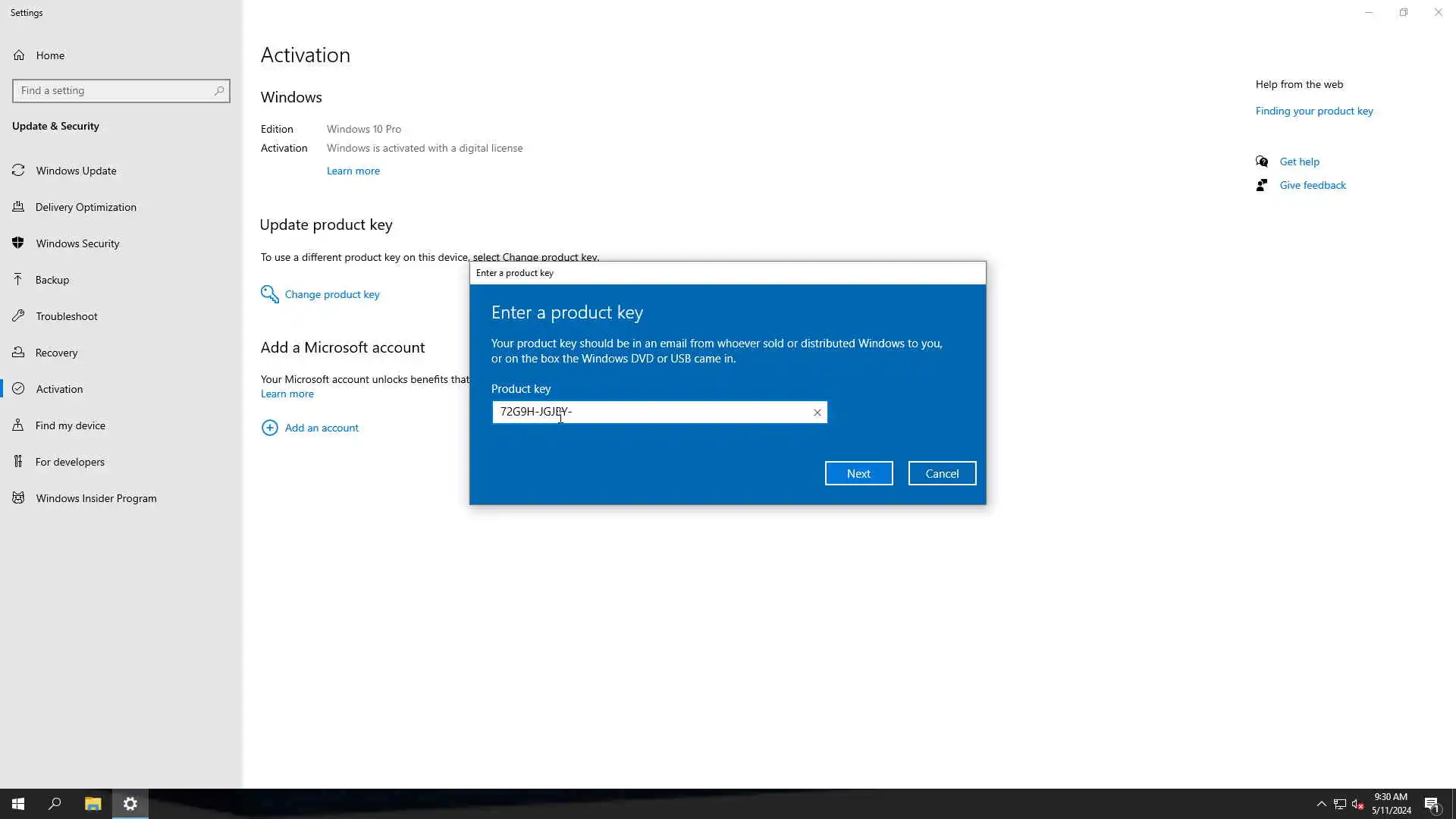Click the Get help link
The height and width of the screenshot is (819, 1456).
[1299, 162]
